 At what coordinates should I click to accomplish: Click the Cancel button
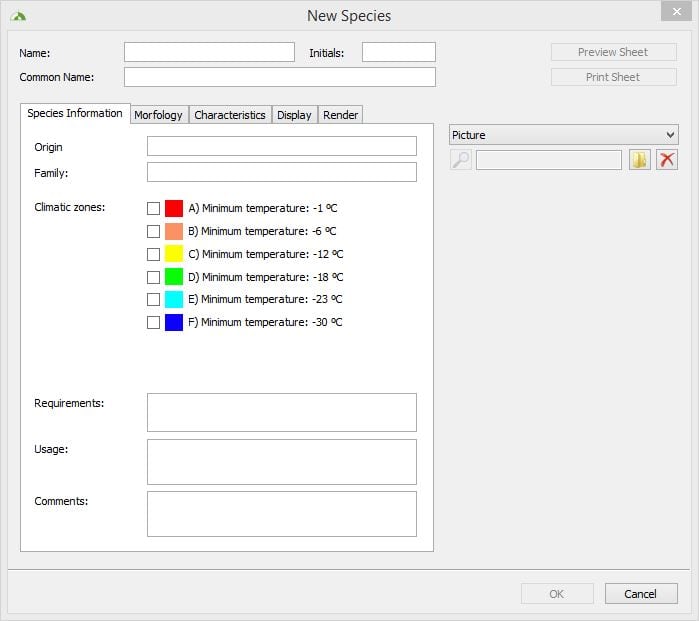coord(641,594)
